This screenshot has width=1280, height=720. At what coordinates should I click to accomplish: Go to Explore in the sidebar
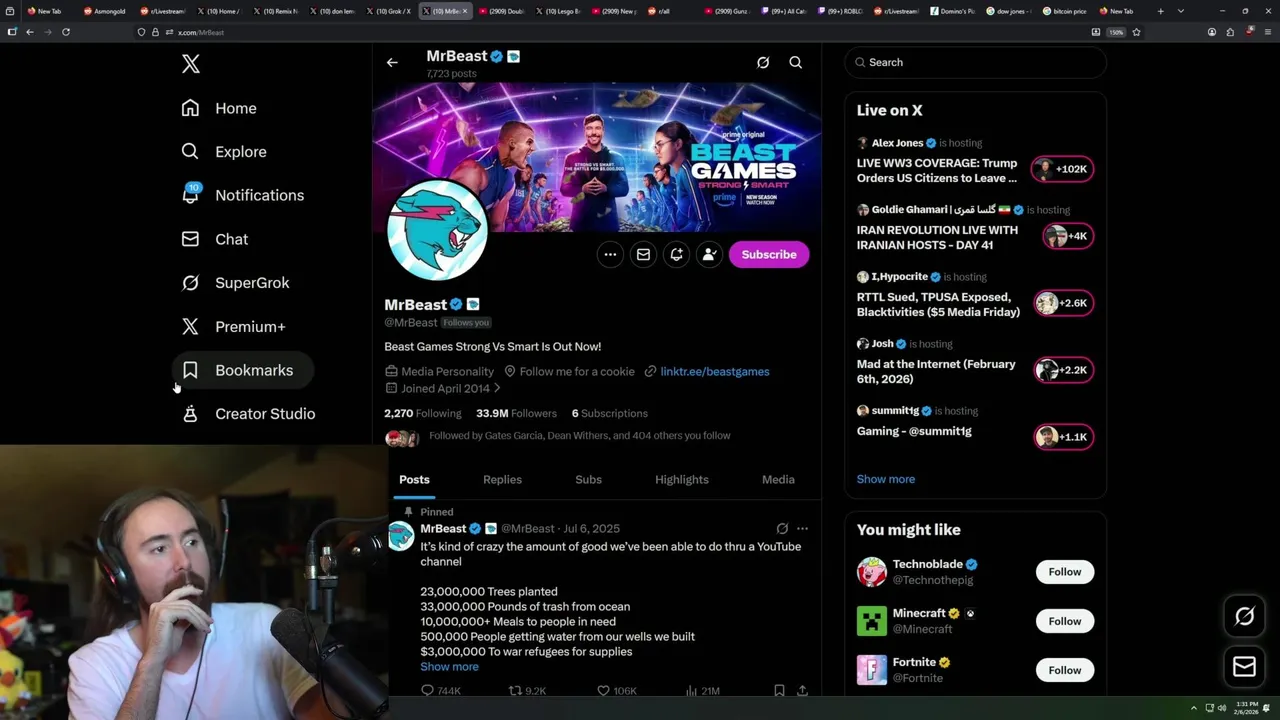[x=224, y=152]
